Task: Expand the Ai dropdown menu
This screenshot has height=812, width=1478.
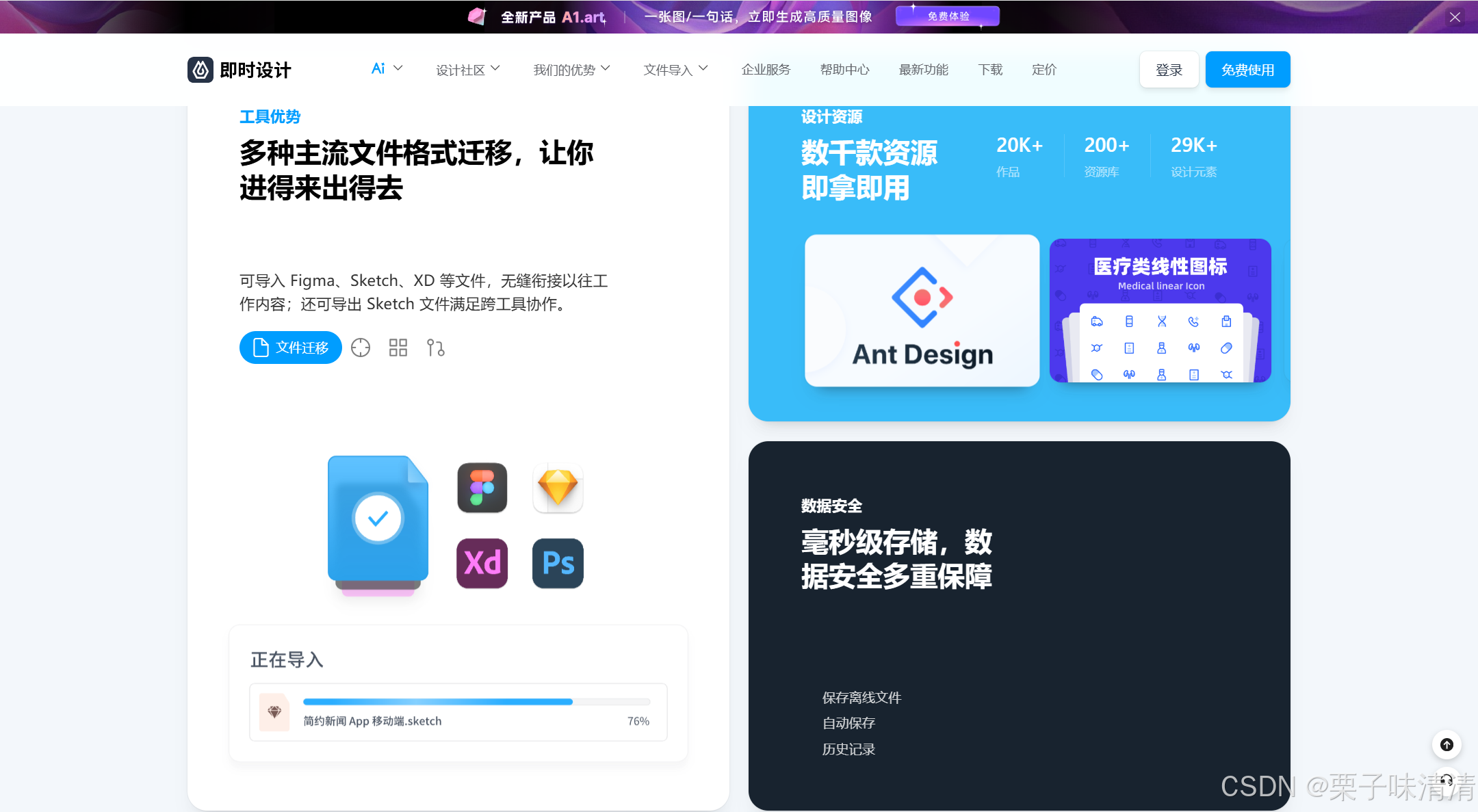Action: (x=387, y=69)
